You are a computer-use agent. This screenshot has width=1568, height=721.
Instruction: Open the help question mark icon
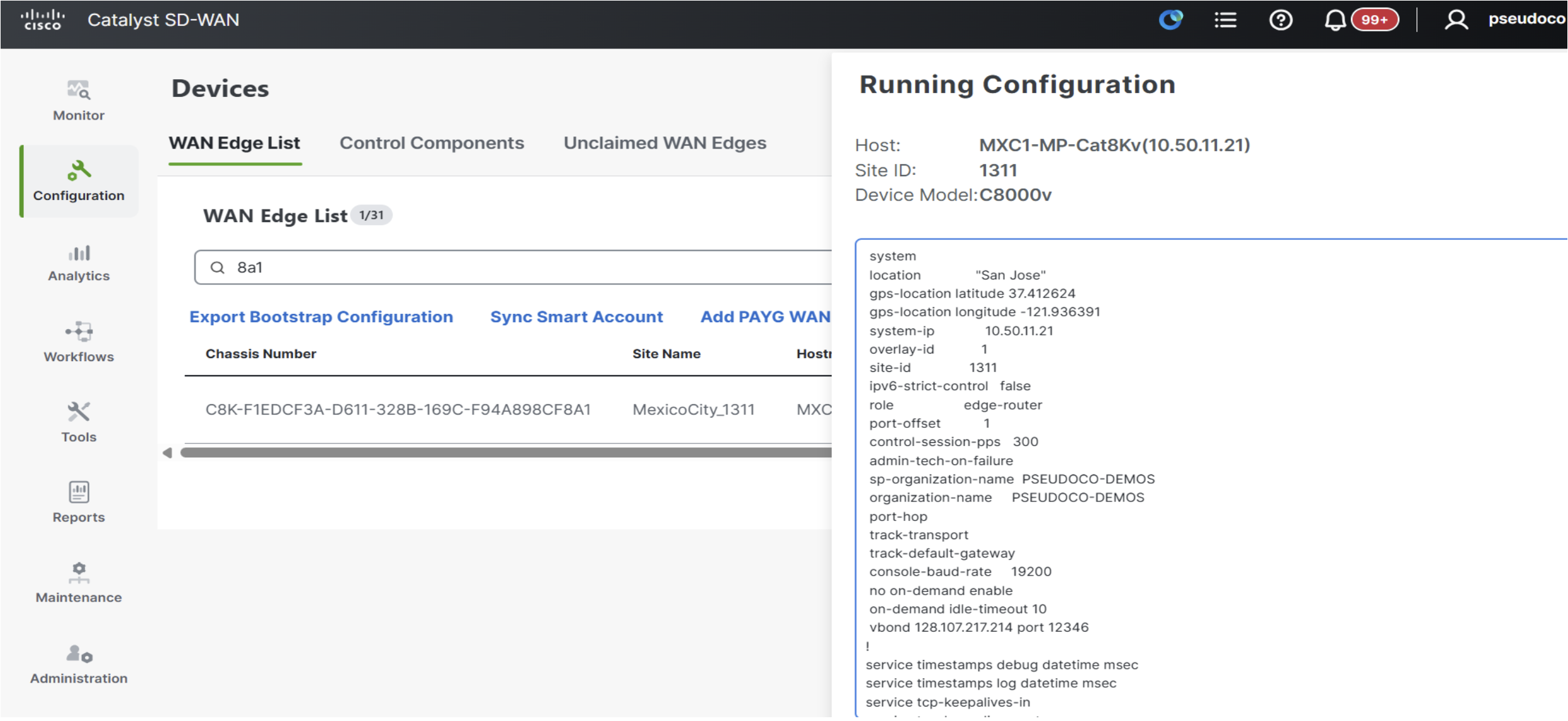(x=1280, y=20)
